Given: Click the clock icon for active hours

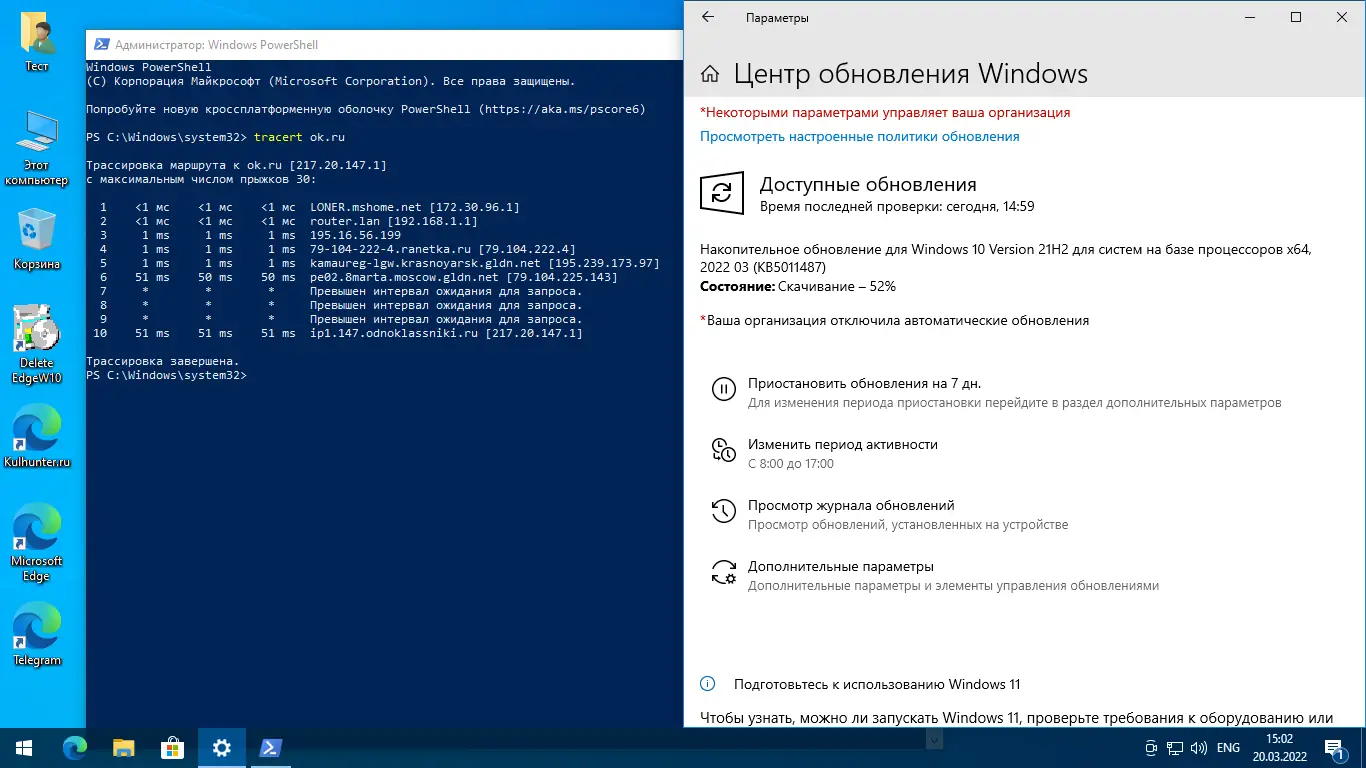Looking at the screenshot, I should point(723,451).
